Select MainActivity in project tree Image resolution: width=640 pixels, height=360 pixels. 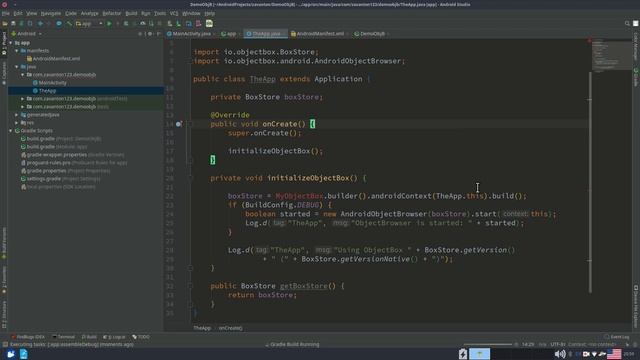tap(53, 83)
